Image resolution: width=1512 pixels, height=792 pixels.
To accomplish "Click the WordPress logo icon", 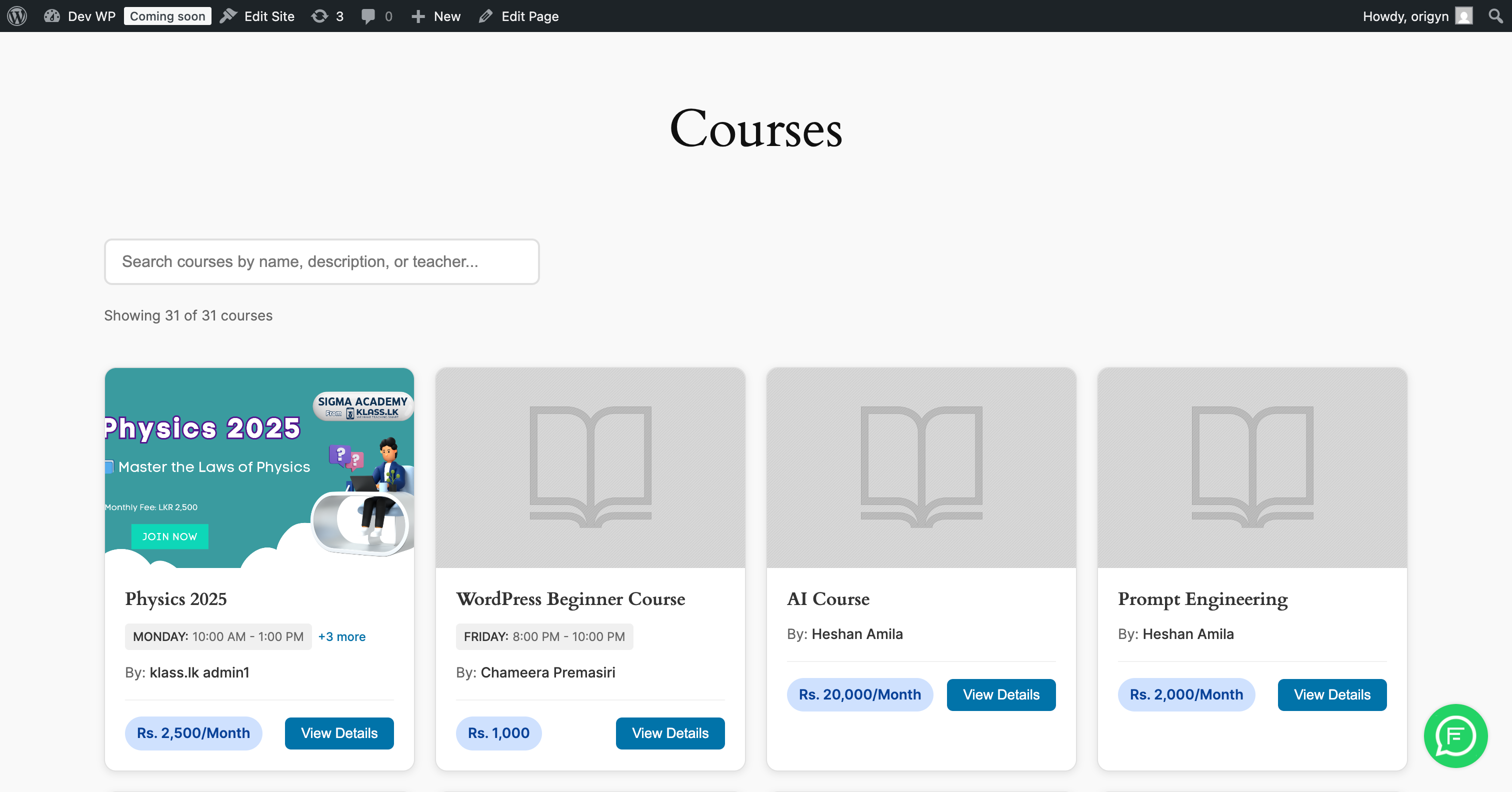I will [x=17, y=16].
